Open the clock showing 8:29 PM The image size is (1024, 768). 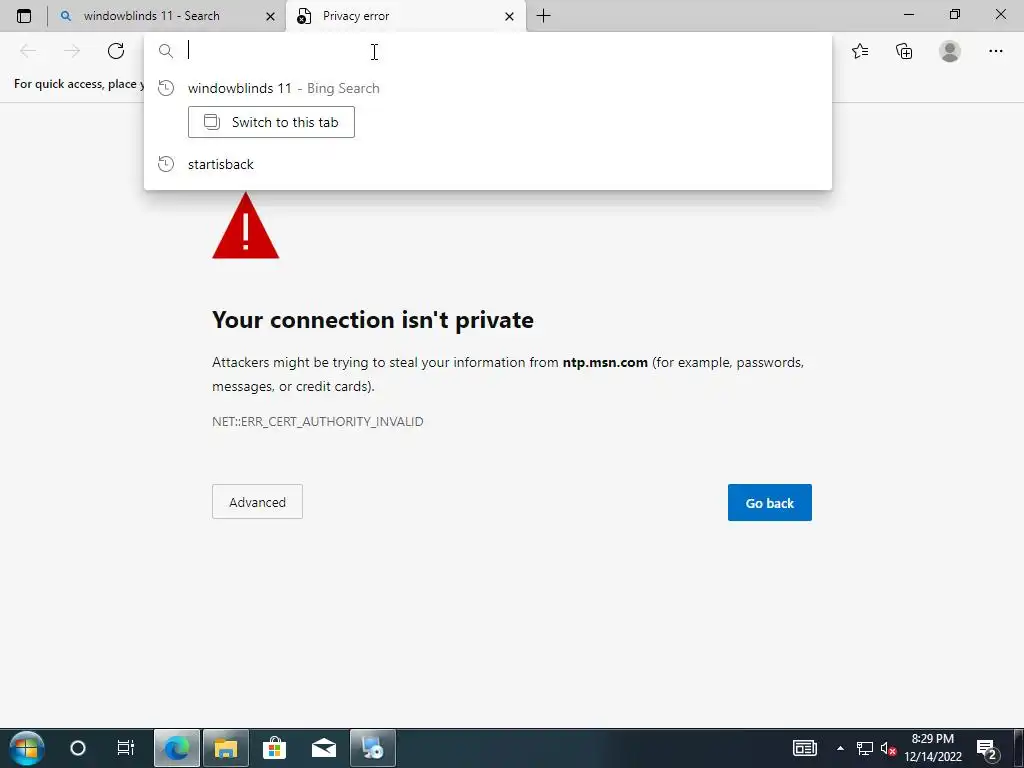point(933,748)
